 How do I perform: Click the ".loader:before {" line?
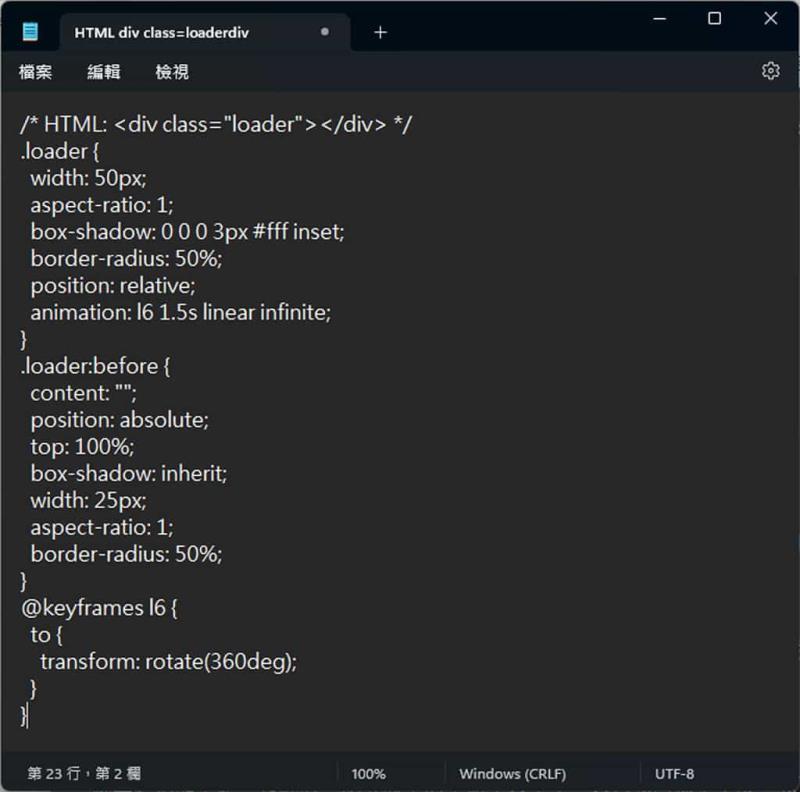tap(95, 366)
